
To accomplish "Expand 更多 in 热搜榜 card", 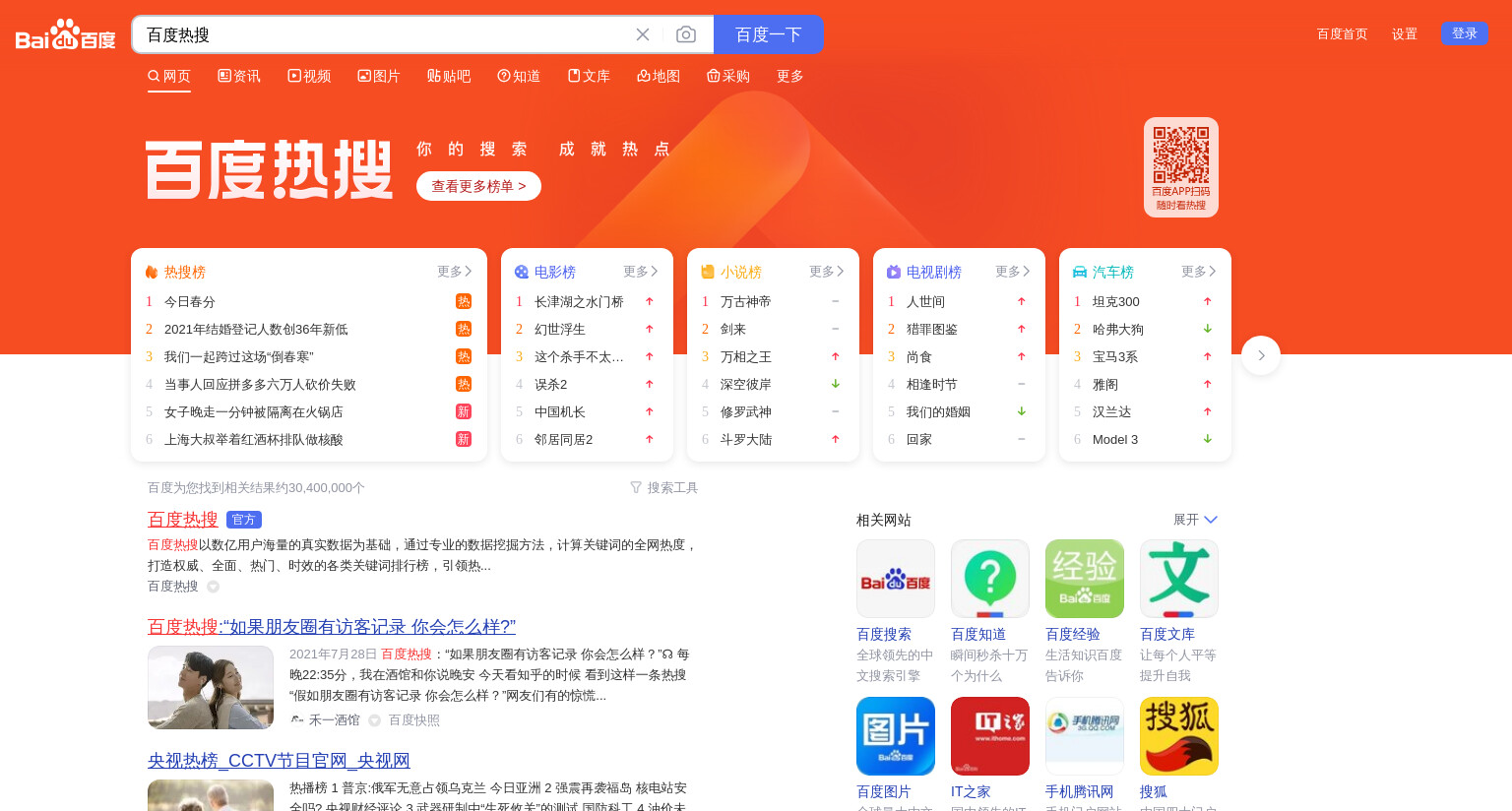I will click(x=455, y=272).
